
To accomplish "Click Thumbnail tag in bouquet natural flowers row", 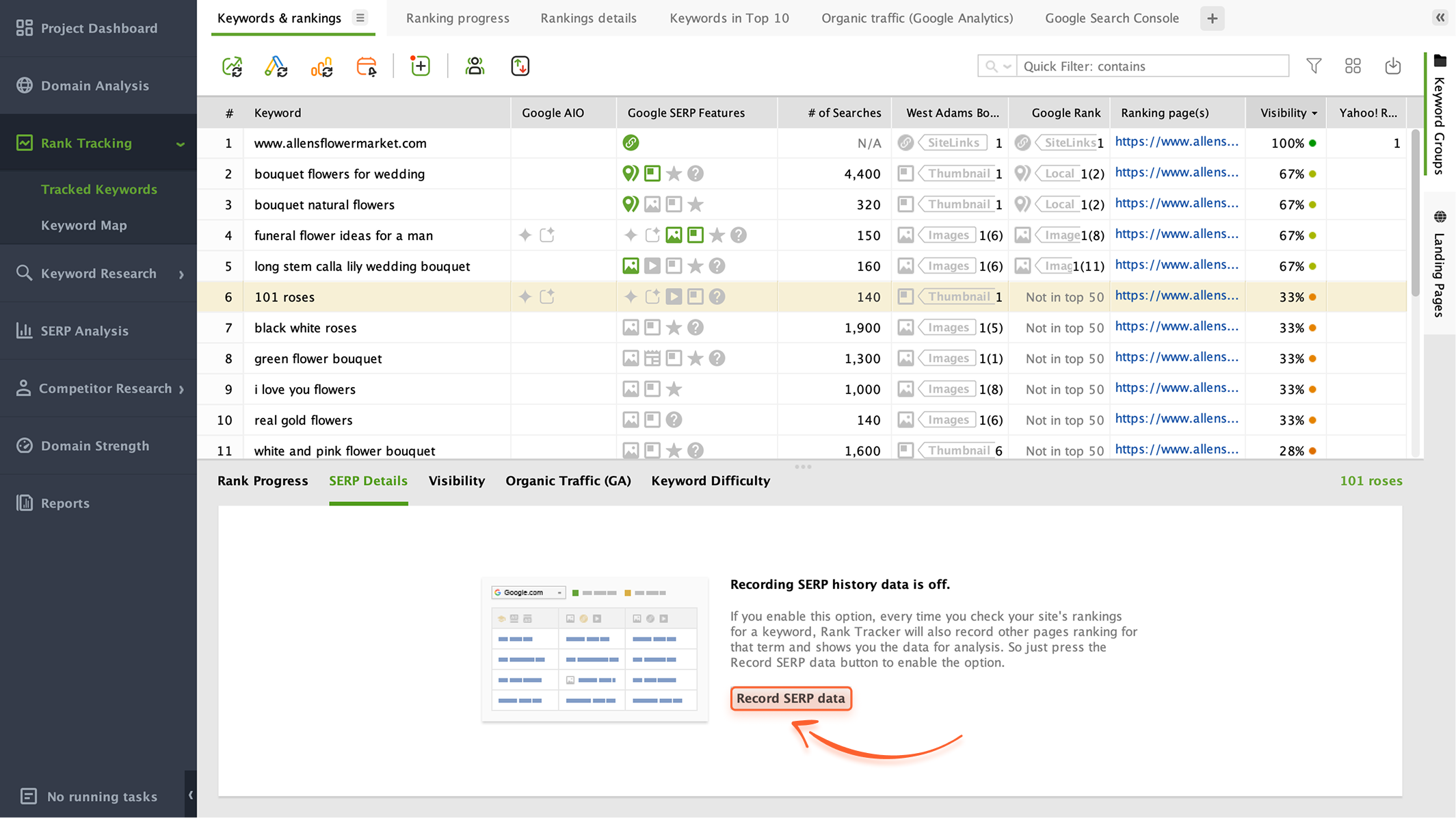I will (955, 204).
